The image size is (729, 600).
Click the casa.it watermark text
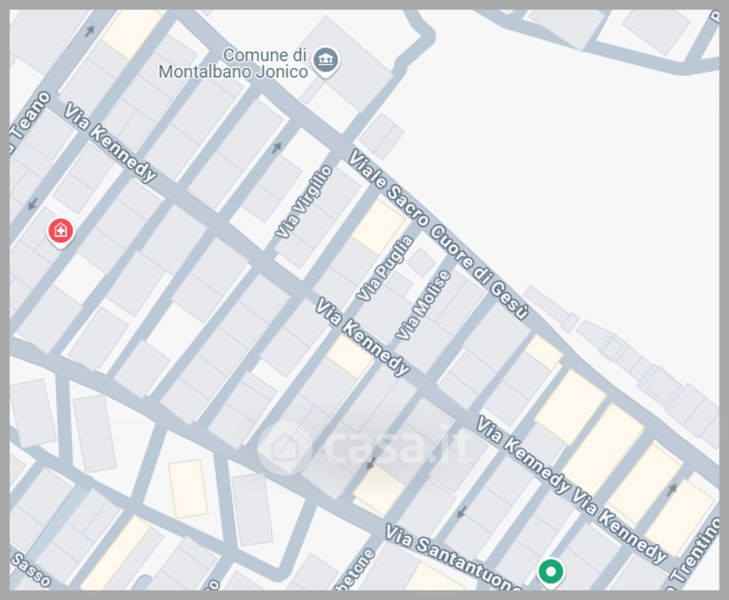click(x=398, y=447)
